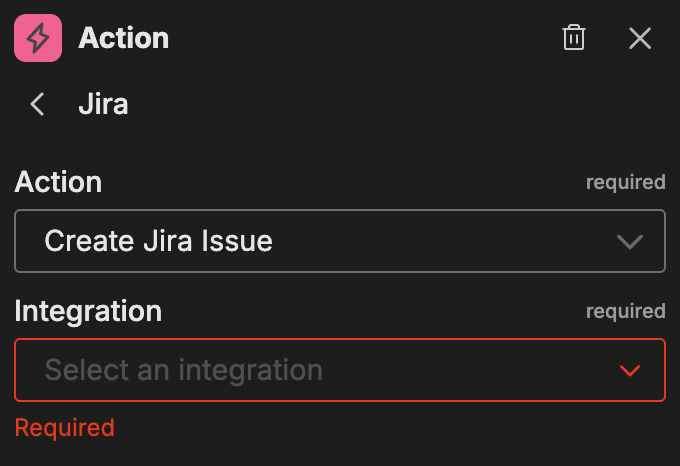Click the Integration field label
This screenshot has height=466, width=680.
pyautogui.click(x=88, y=311)
